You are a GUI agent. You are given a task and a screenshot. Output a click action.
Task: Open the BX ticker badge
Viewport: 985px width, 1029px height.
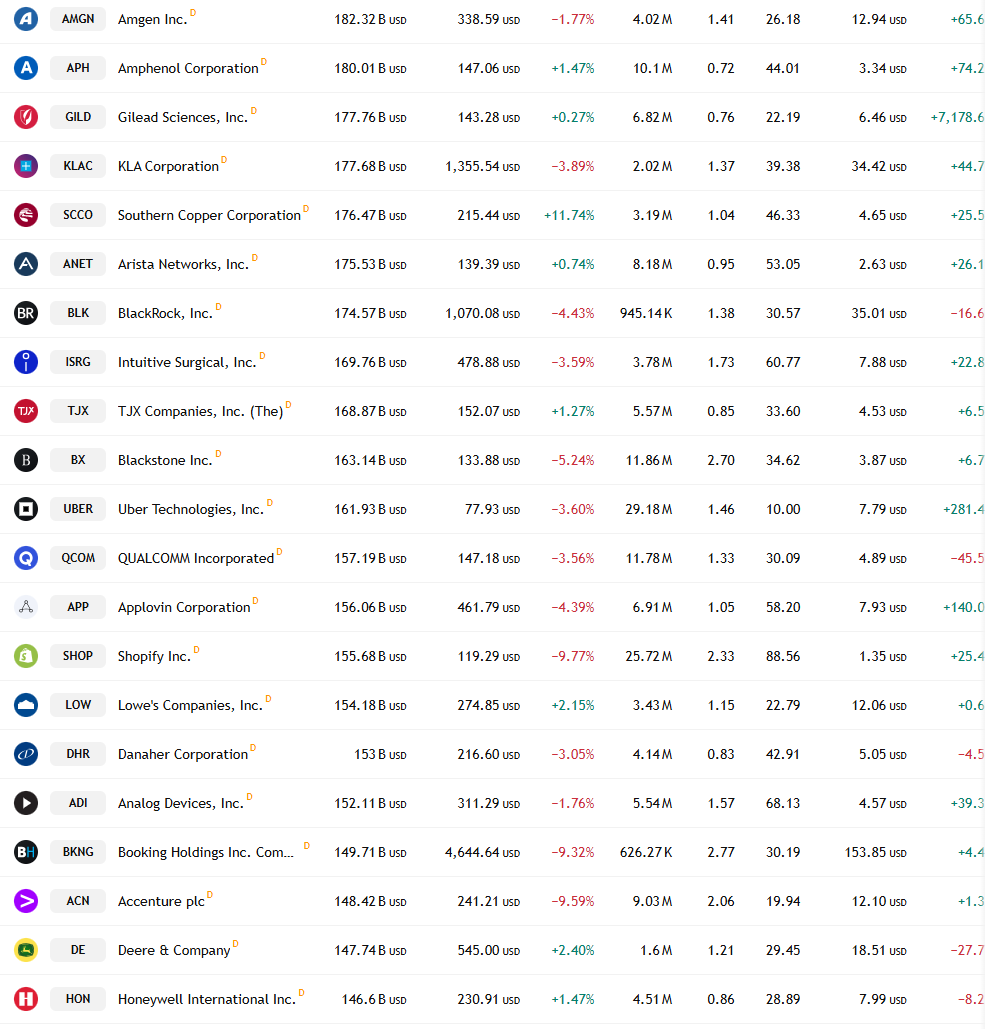coord(78,460)
